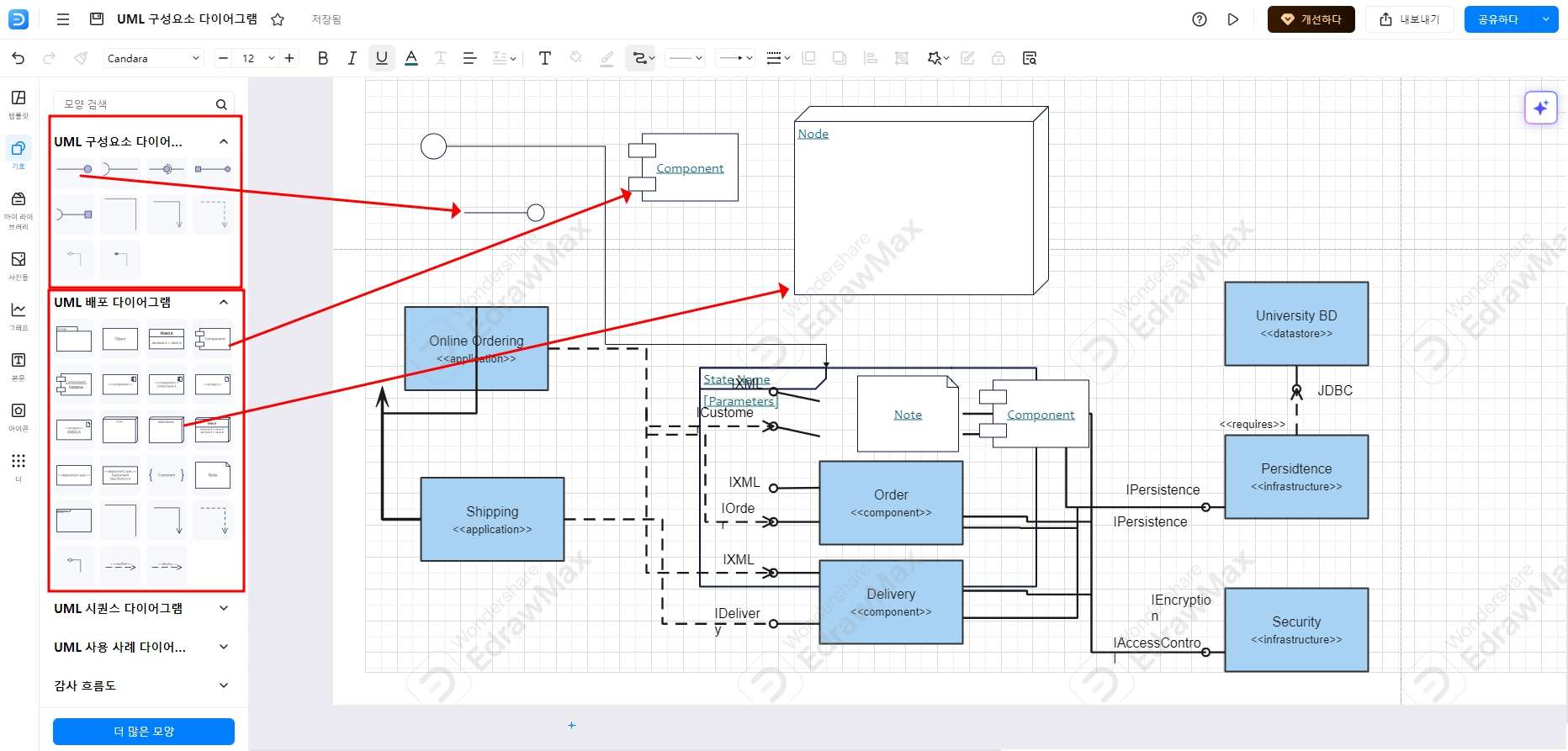Screen dimensions: 1568x751
Task: Click the 더 많은 모양 button
Action: click(144, 732)
